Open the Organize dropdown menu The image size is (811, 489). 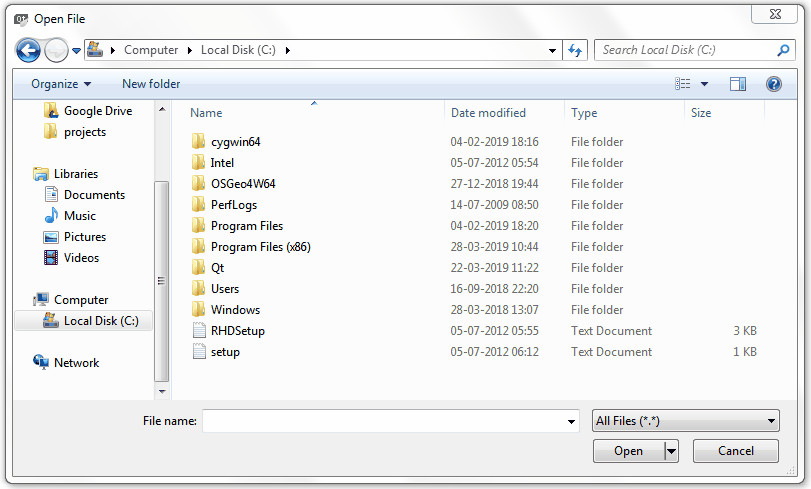61,84
